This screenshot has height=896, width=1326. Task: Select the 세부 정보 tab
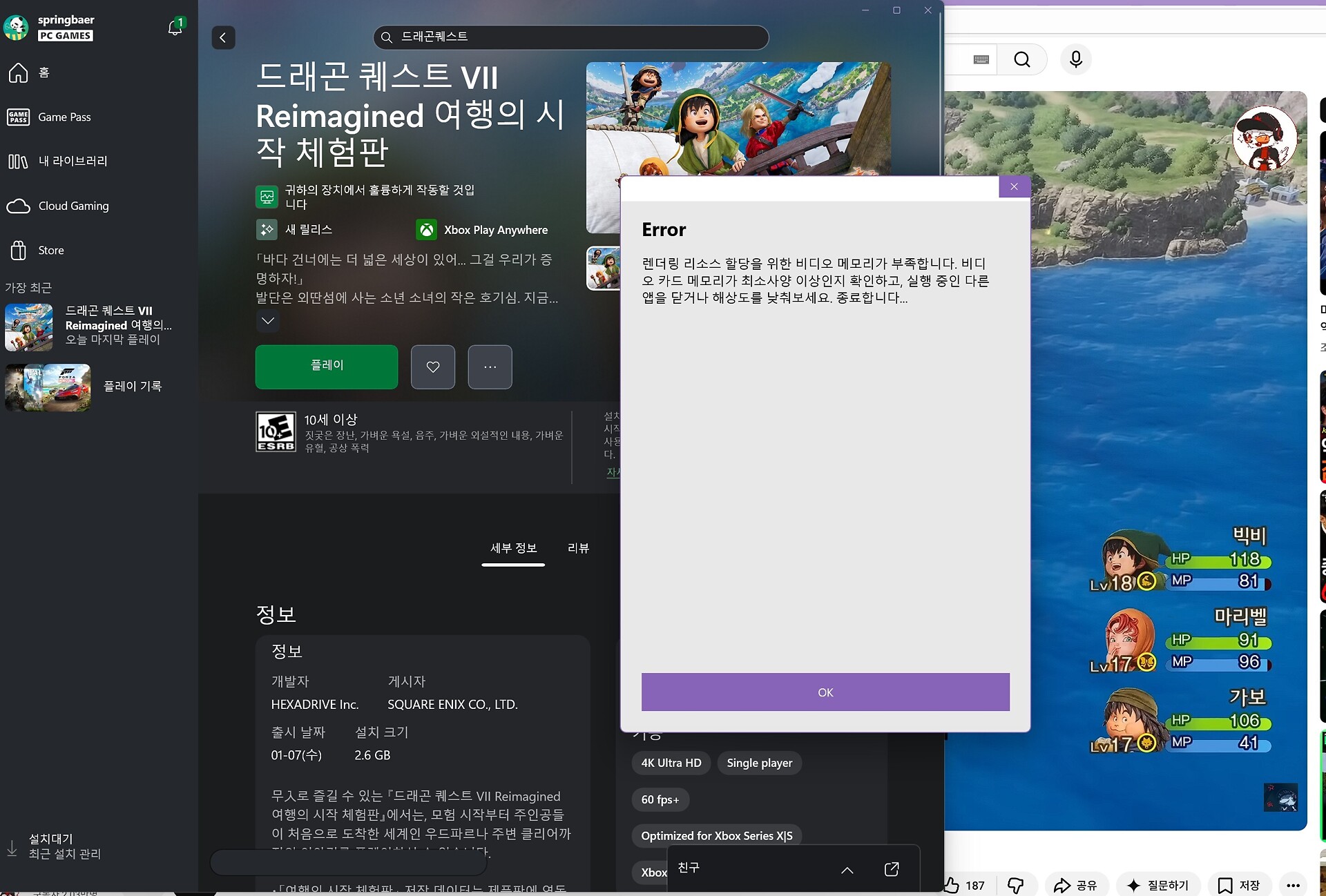[513, 548]
